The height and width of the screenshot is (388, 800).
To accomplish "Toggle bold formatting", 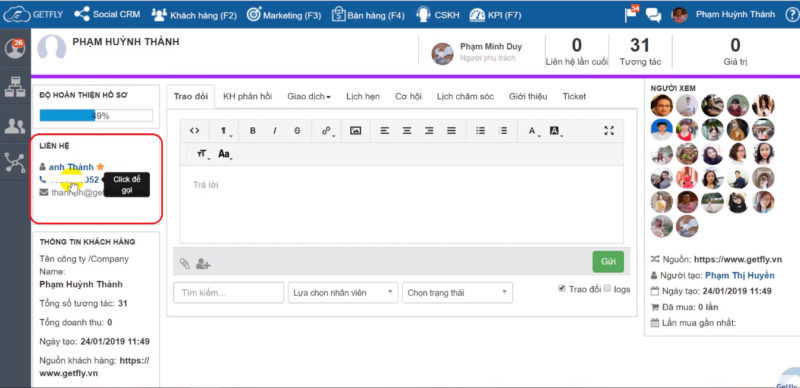I will (x=253, y=131).
